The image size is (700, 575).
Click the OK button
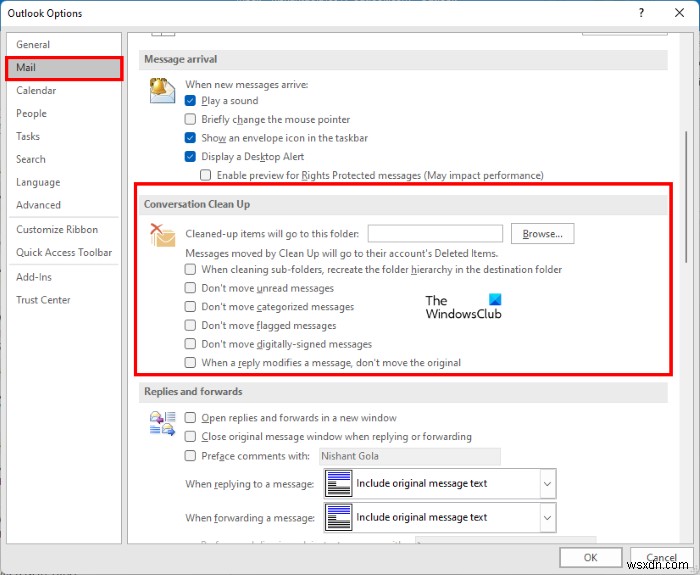pos(590,558)
